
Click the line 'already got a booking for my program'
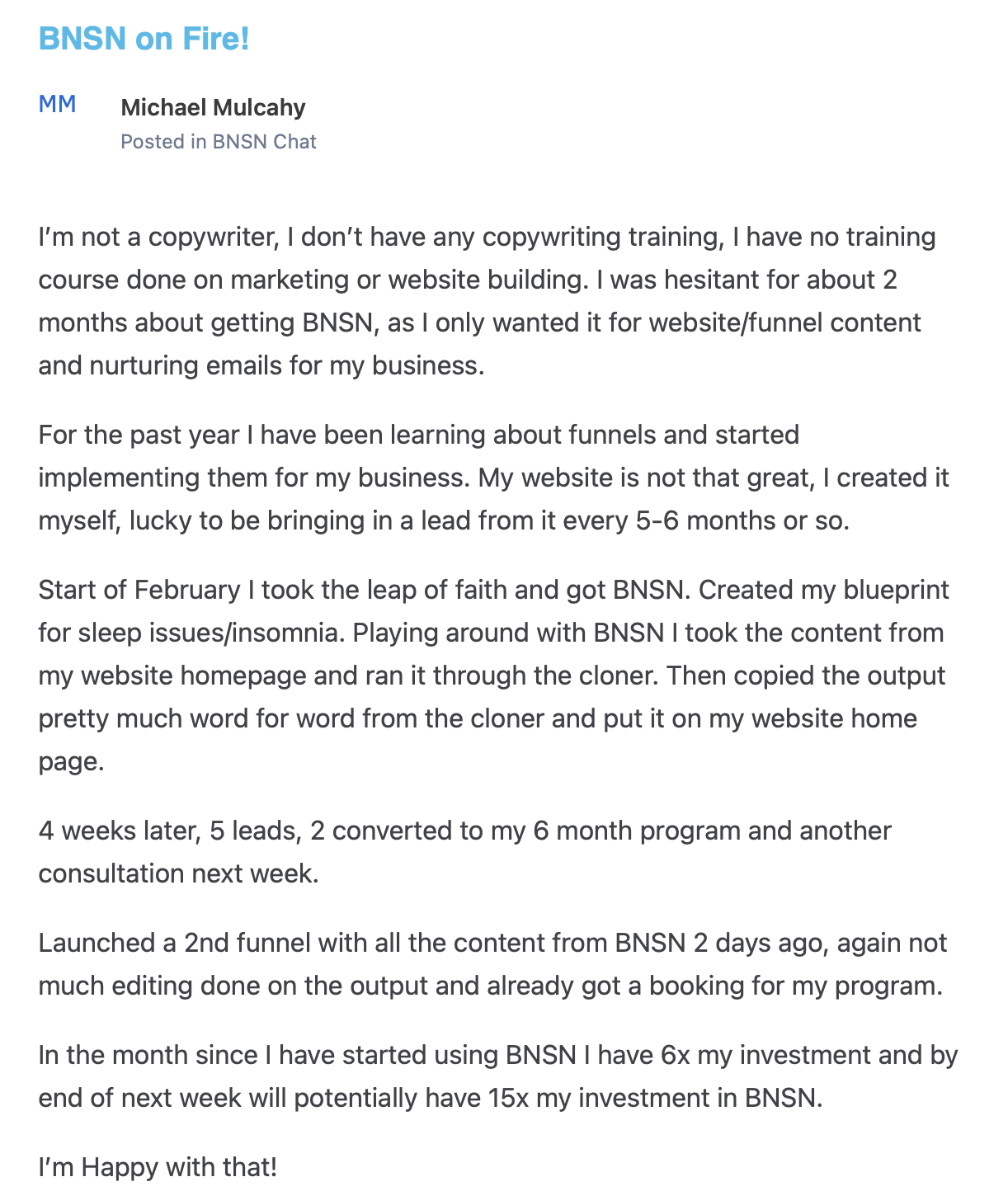(490, 986)
